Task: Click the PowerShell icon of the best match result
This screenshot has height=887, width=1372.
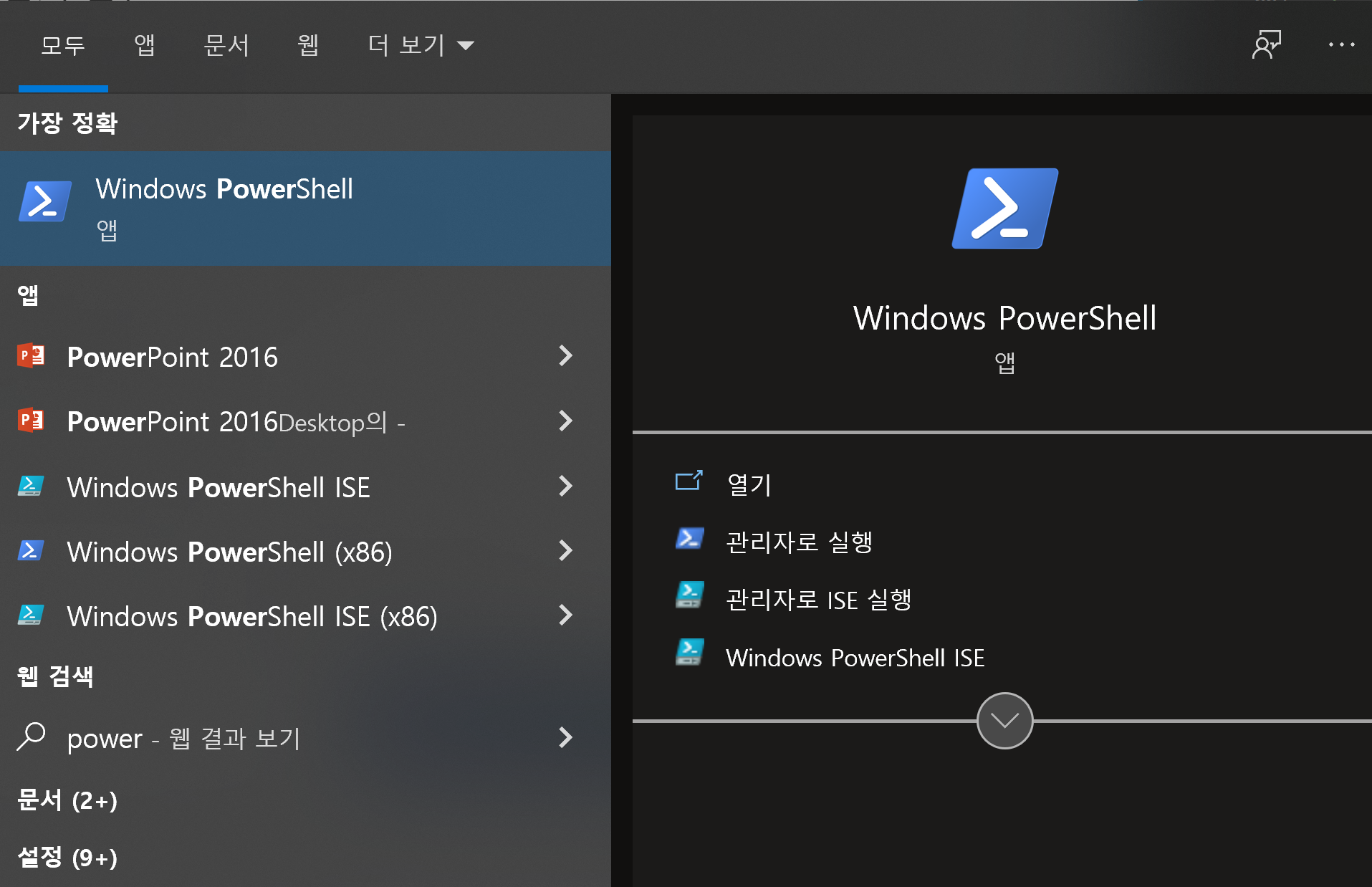Action: pyautogui.click(x=44, y=201)
